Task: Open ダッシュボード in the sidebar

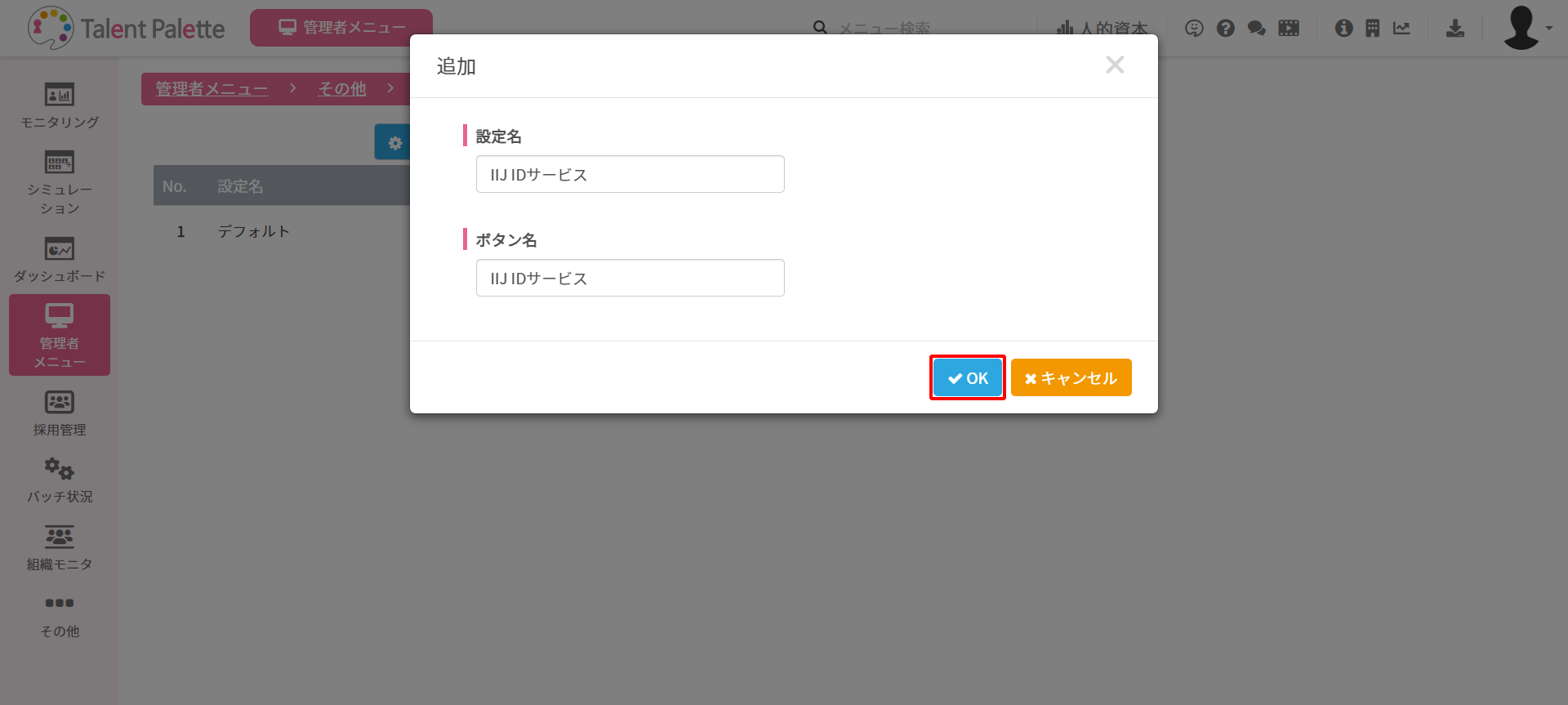Action: click(60, 260)
